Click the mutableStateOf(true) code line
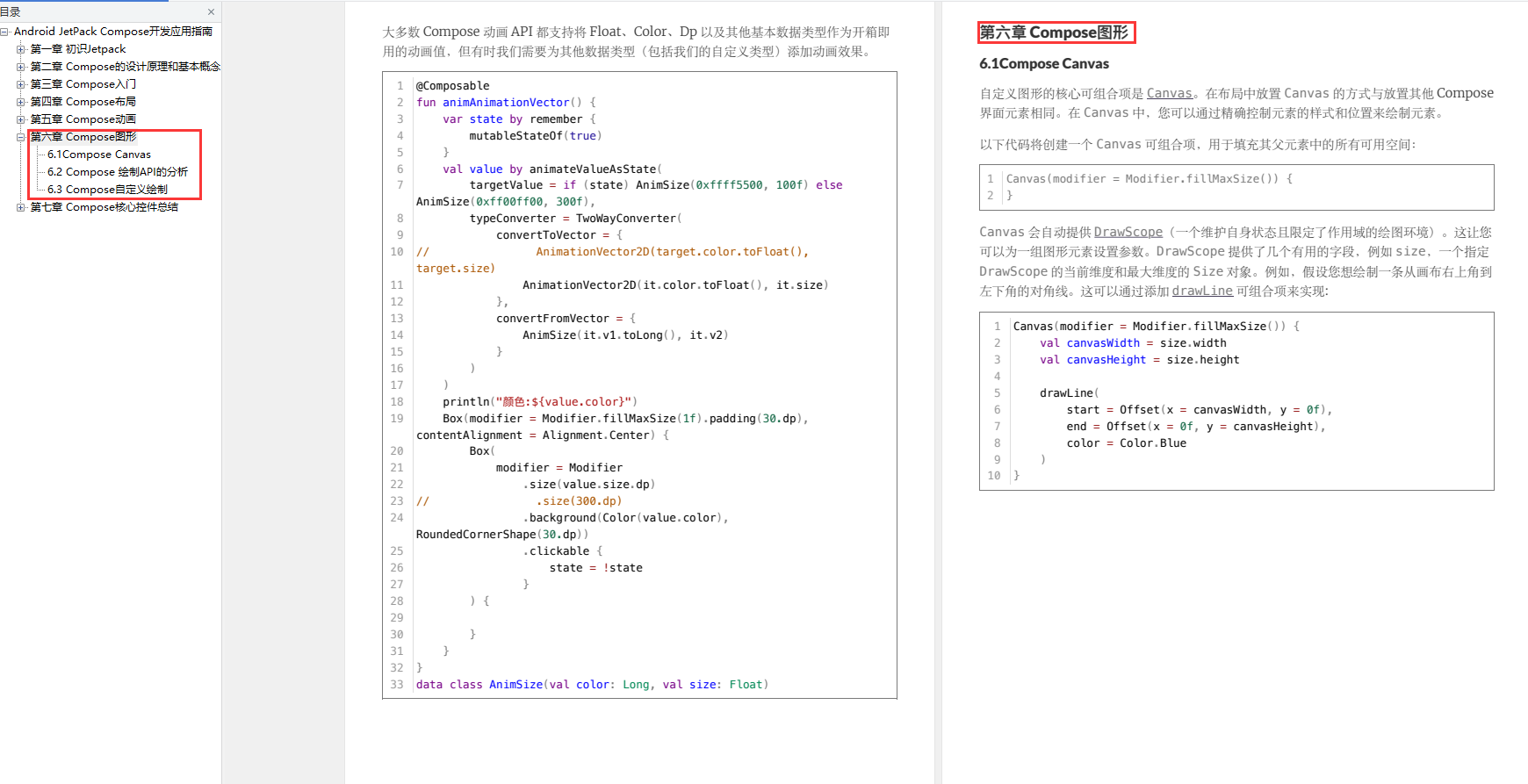Screen dimensions: 1528x784 536,136
